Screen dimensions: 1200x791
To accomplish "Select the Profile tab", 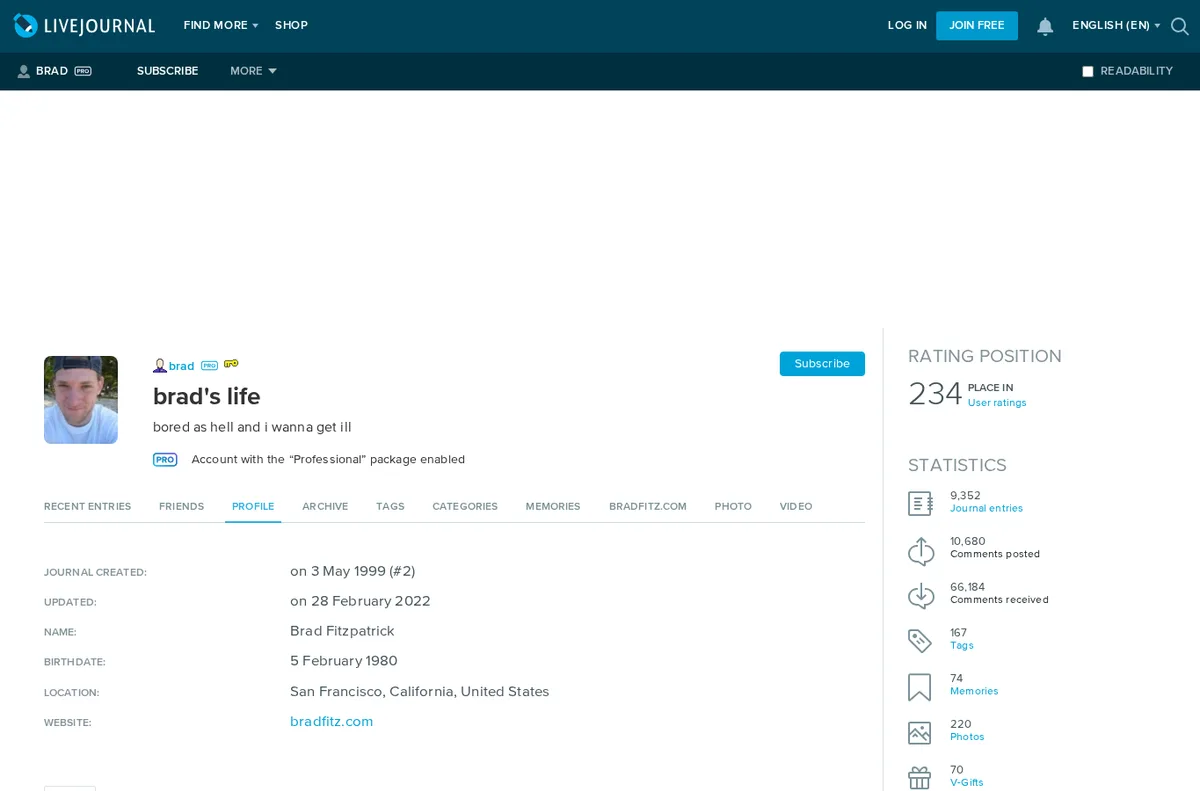I will click(253, 507).
